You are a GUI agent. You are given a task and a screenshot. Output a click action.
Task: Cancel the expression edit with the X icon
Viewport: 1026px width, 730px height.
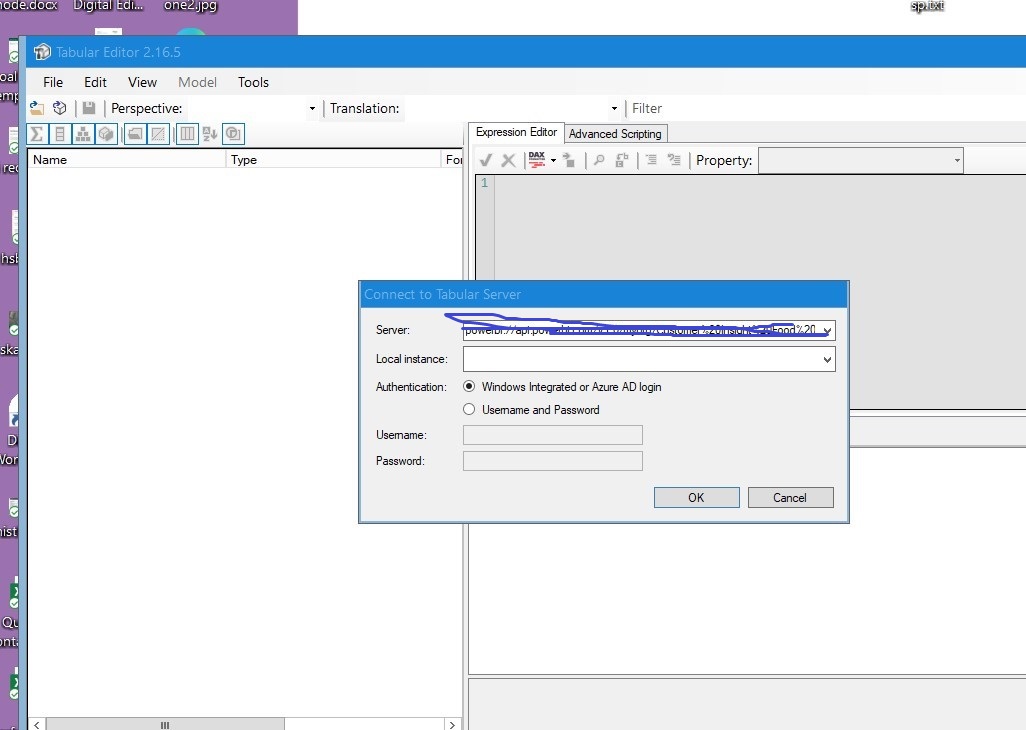click(510, 160)
